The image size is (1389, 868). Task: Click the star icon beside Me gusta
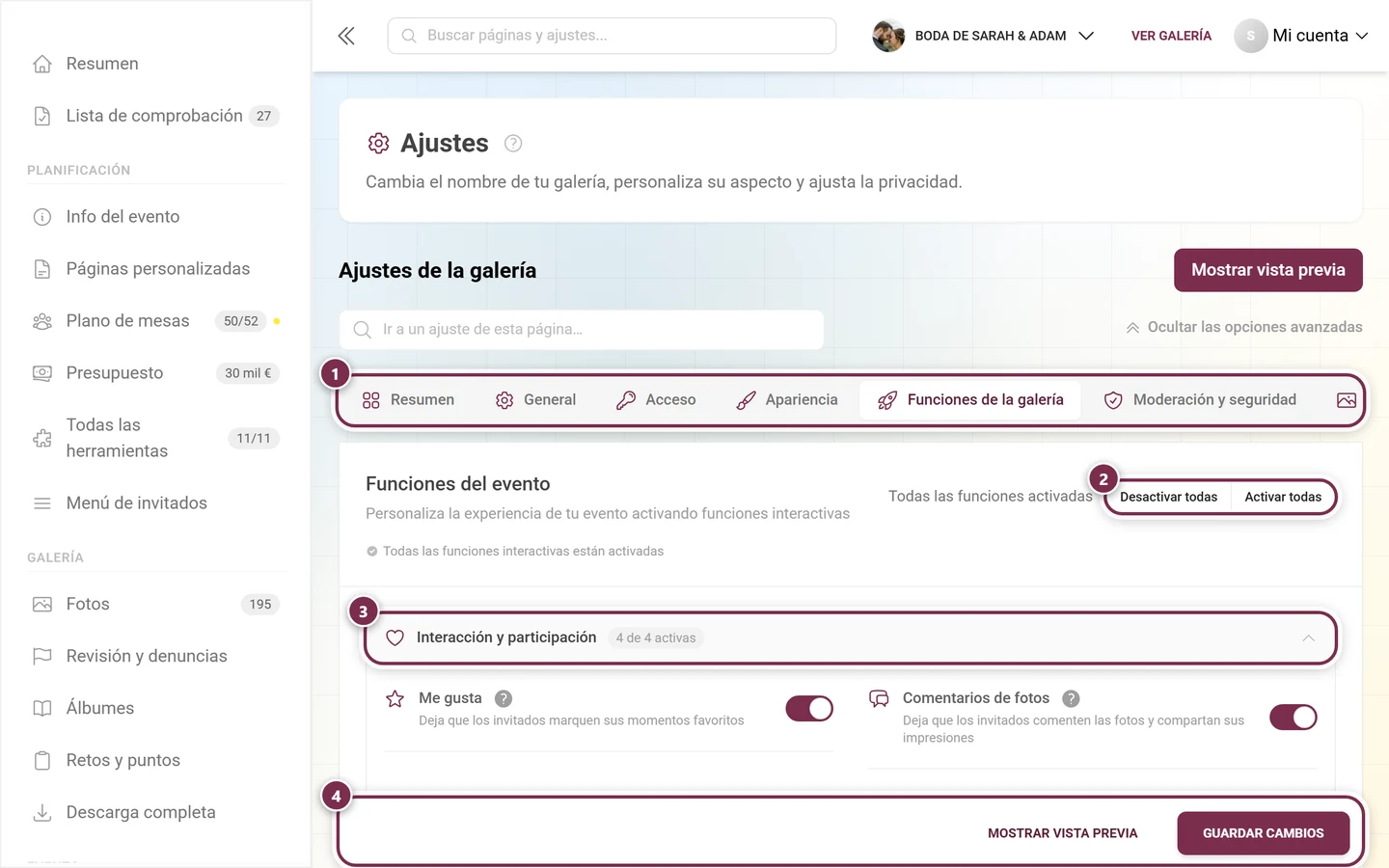395,698
